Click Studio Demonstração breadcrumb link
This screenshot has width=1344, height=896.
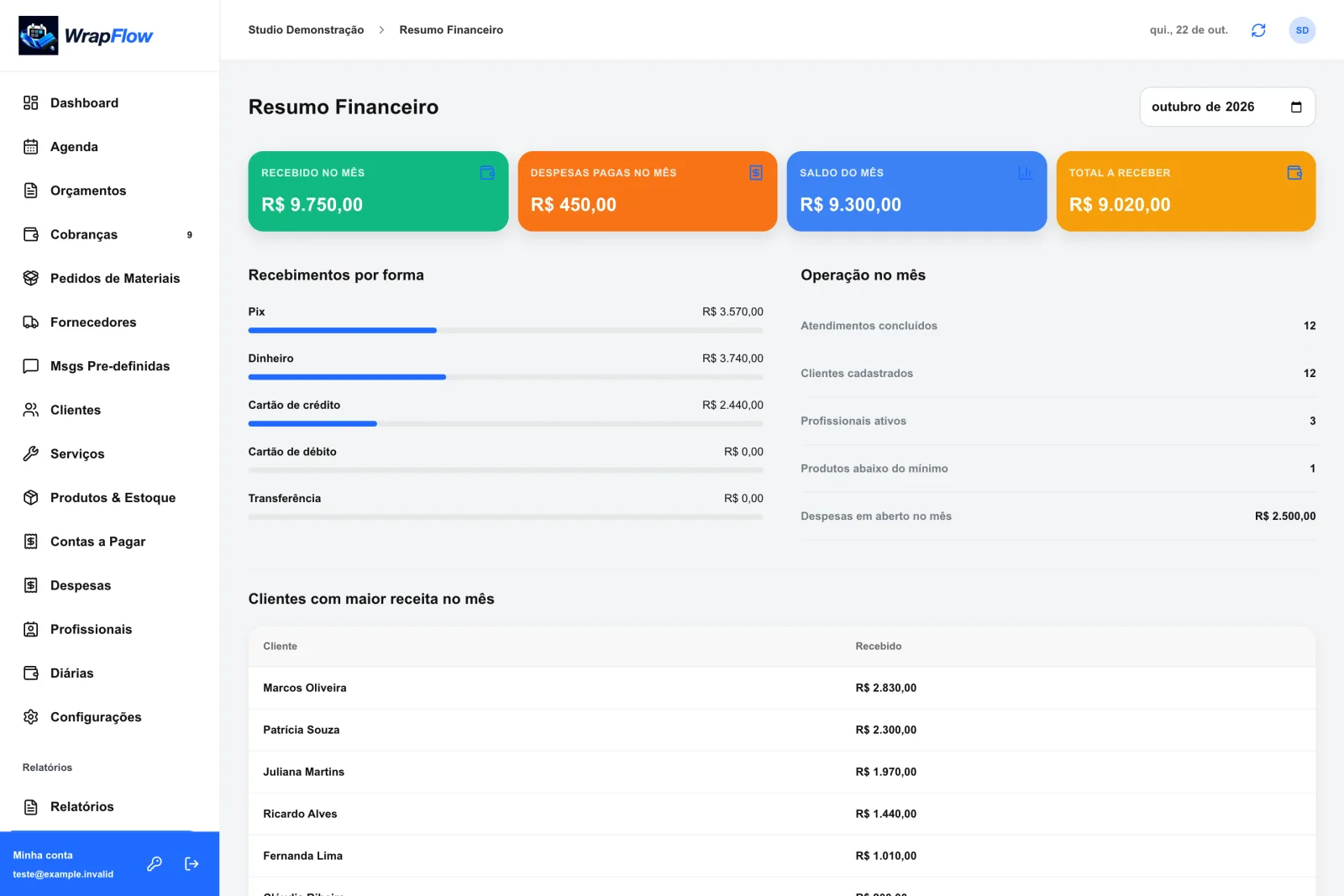tap(306, 29)
